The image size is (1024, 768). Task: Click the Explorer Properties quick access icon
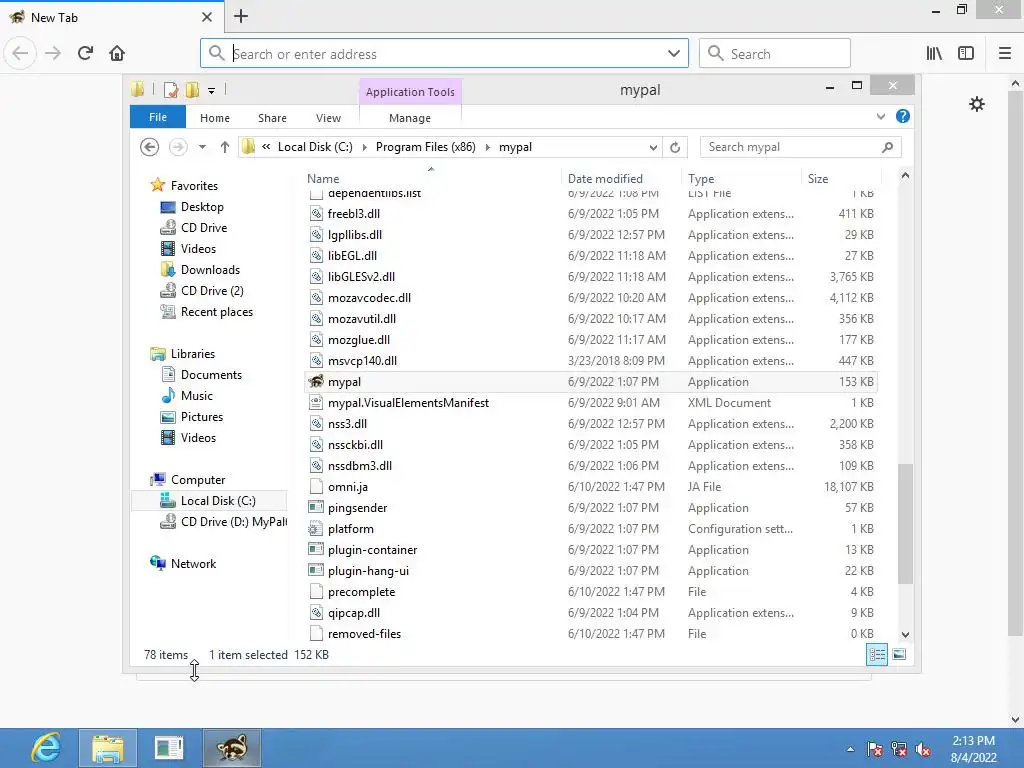(170, 89)
